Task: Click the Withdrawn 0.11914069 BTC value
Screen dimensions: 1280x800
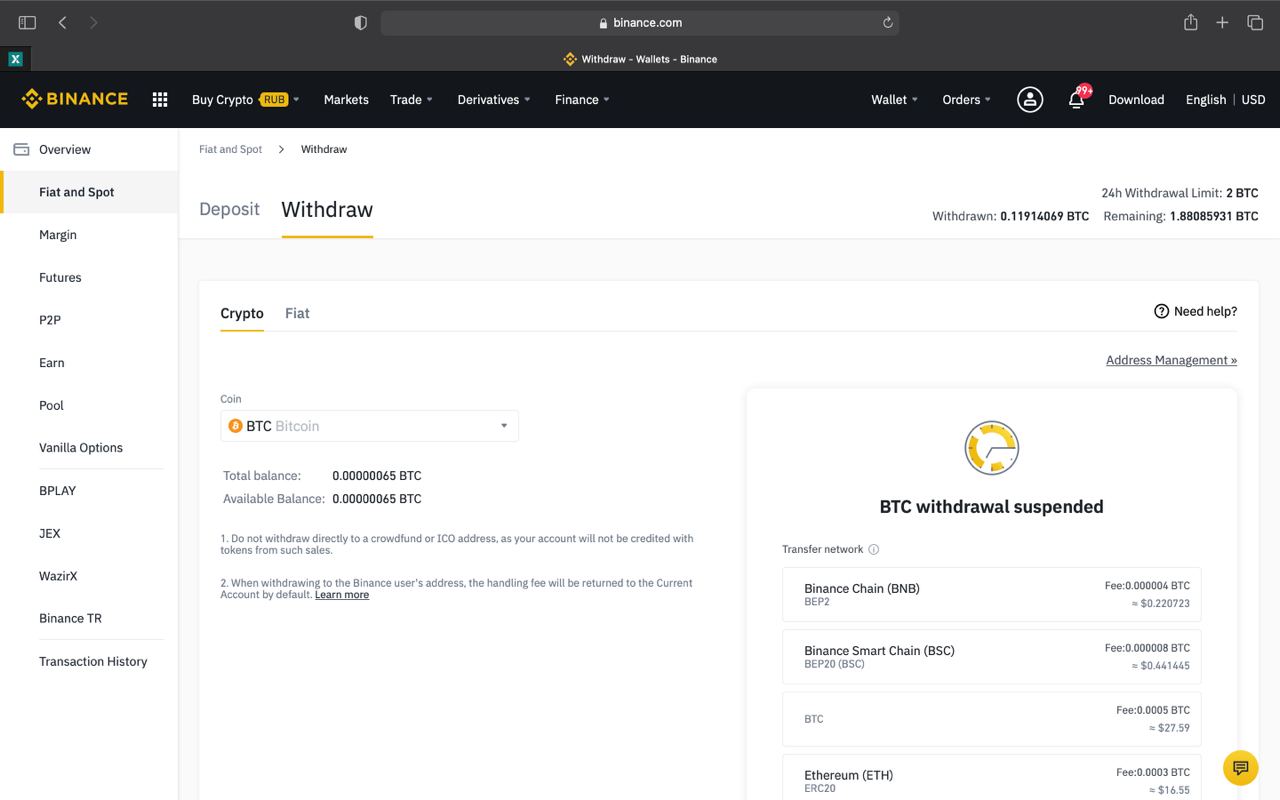Action: [1044, 216]
